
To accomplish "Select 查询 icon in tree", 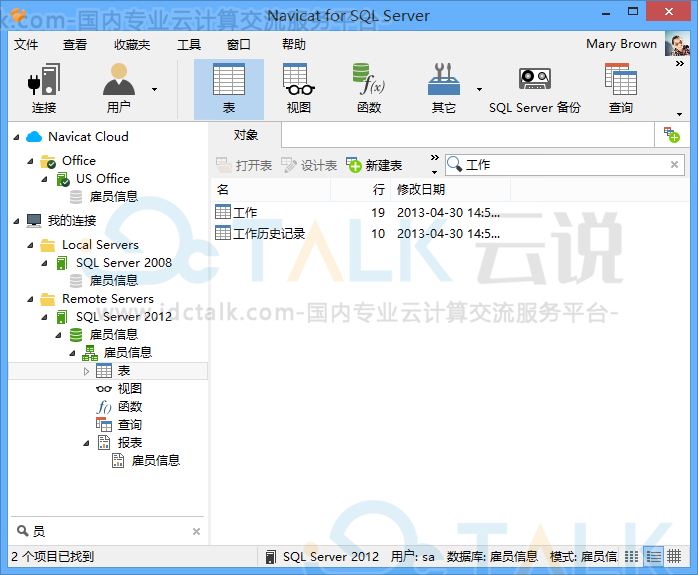I will [103, 424].
